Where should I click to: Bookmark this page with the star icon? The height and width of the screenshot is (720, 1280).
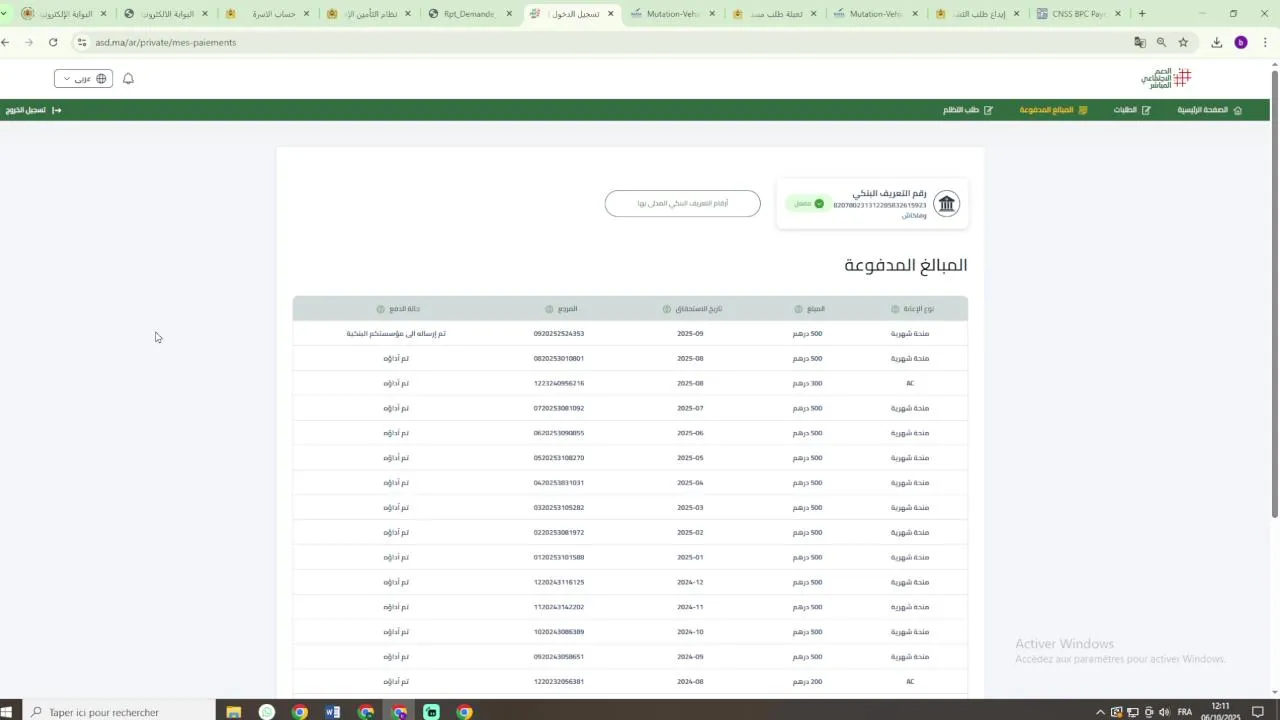coord(1183,43)
